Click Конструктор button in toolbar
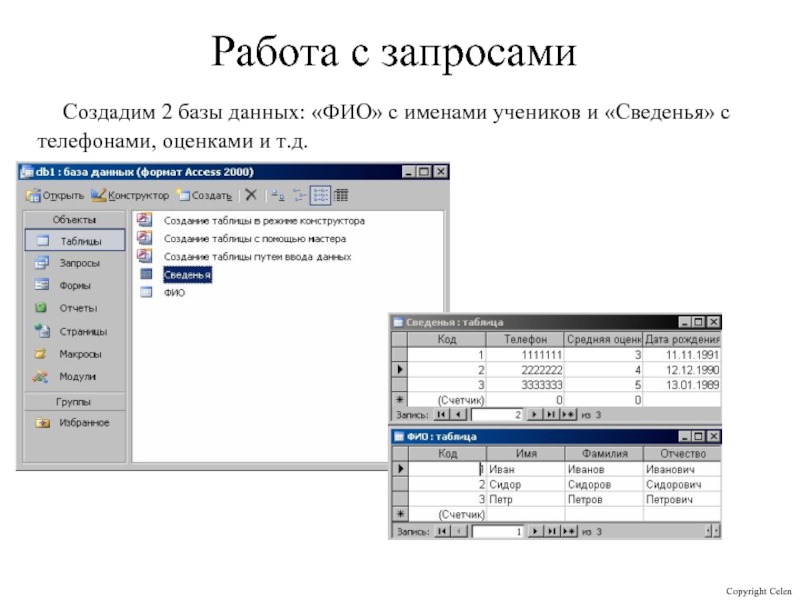 tap(130, 196)
